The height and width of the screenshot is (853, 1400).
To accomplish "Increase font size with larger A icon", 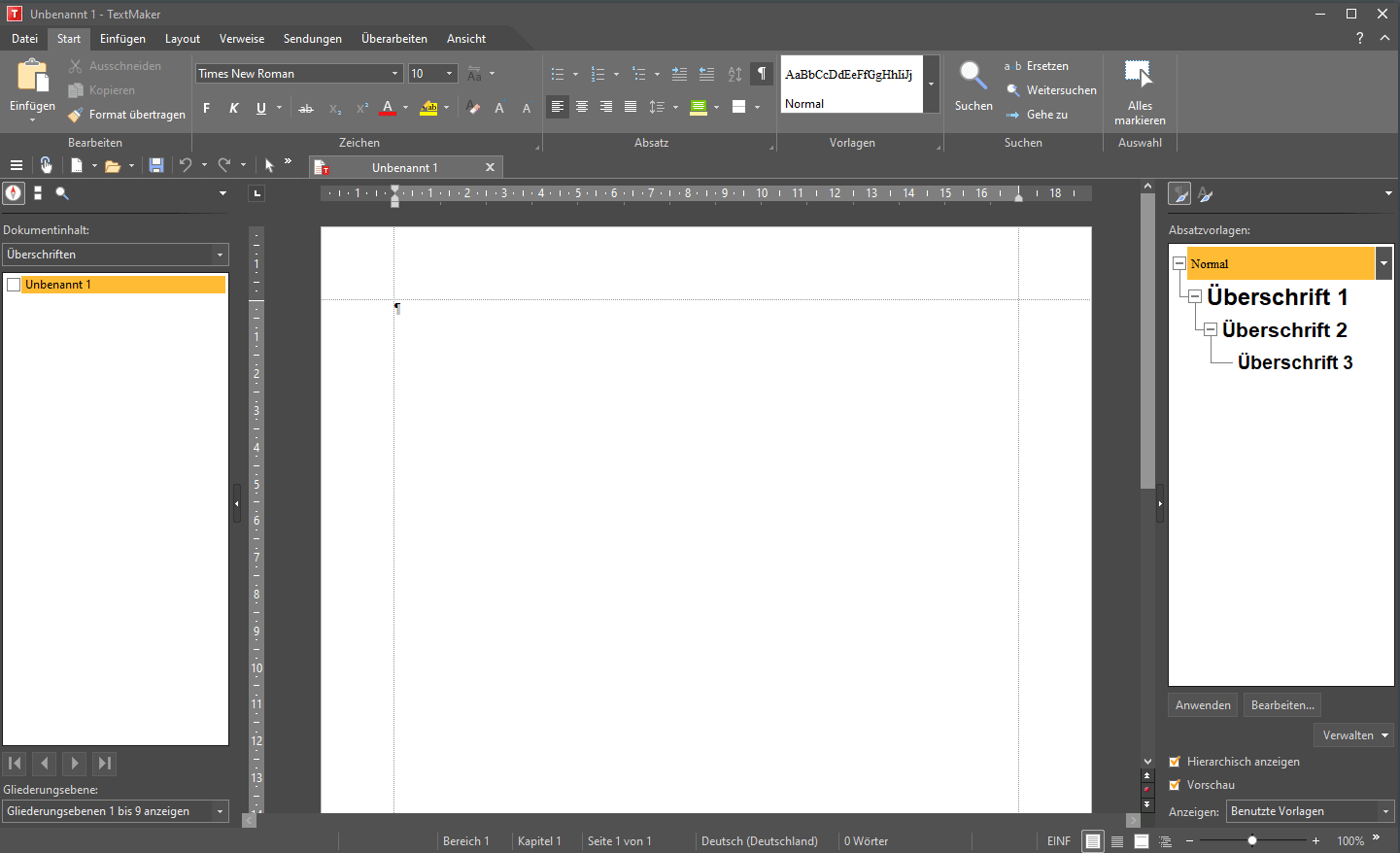I will [x=499, y=108].
